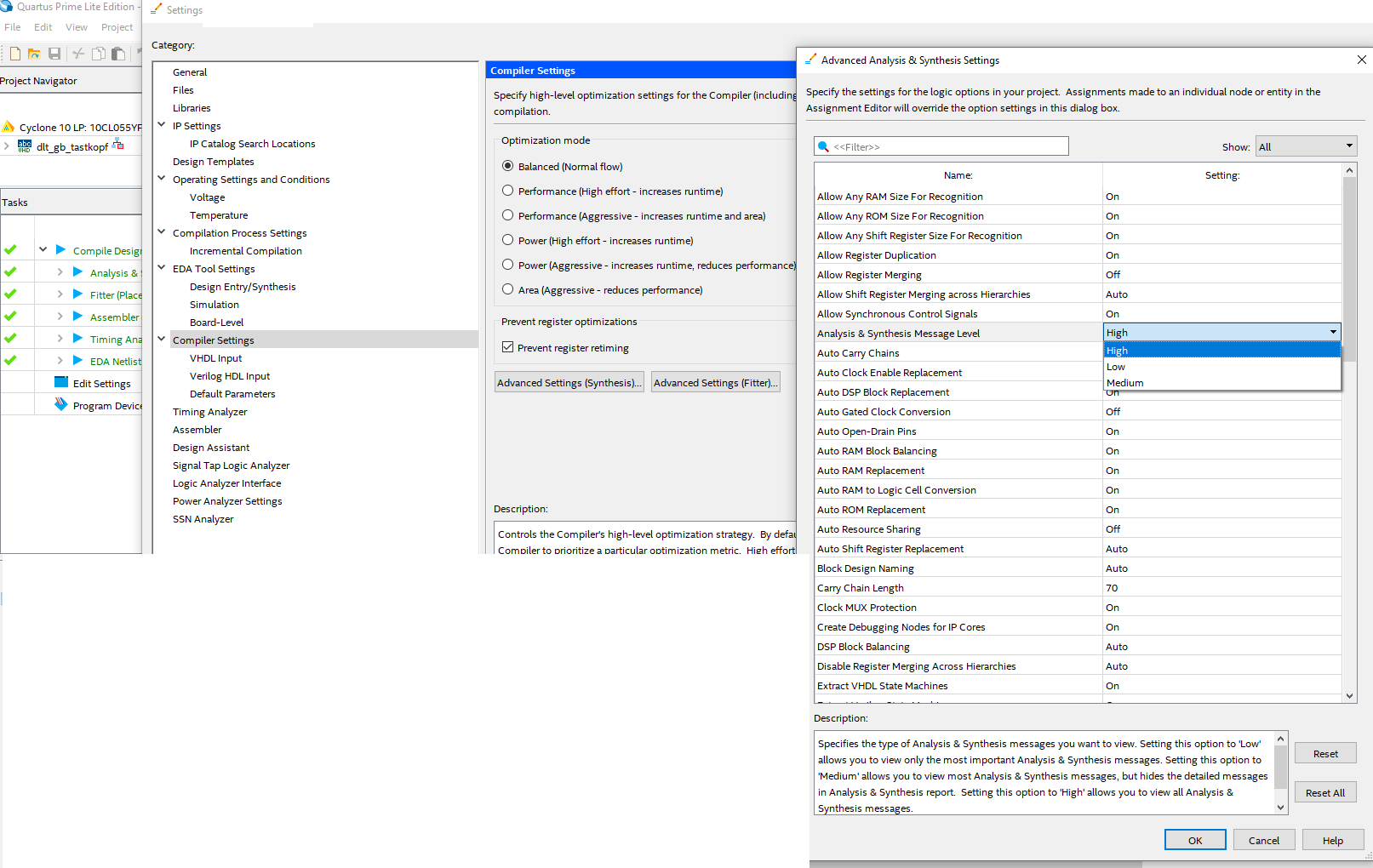Select Timing Analyzer category
Screen dimensions: 1373x868
coord(209,411)
